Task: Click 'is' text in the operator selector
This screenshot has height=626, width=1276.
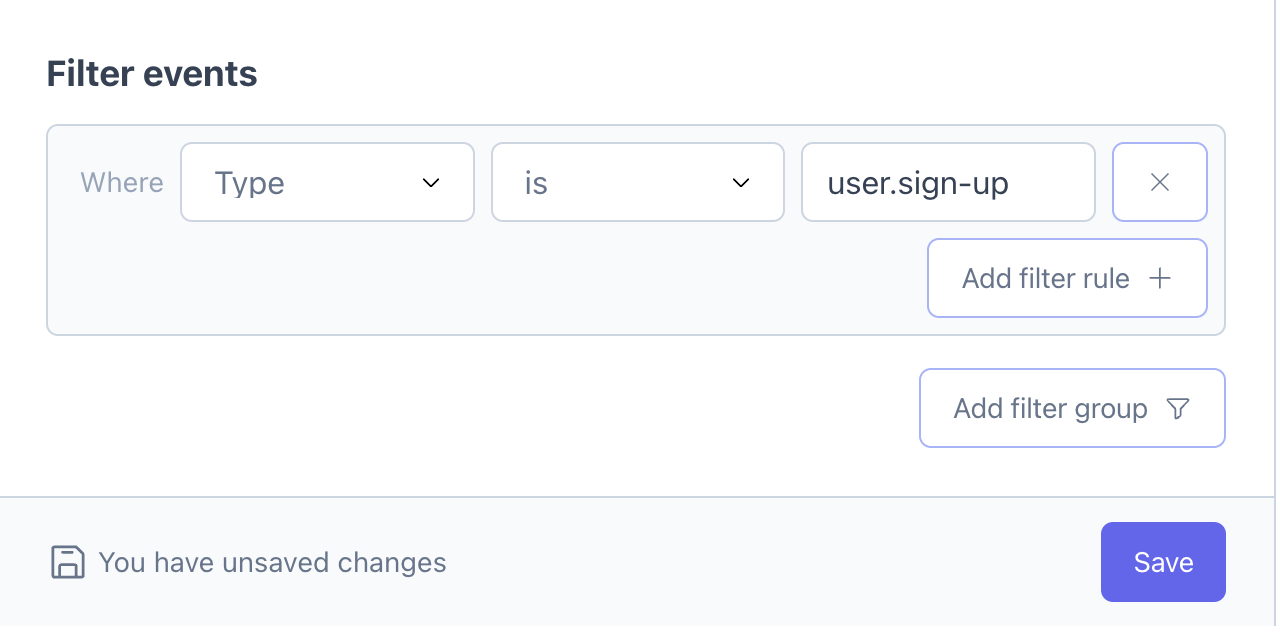Action: coord(536,183)
